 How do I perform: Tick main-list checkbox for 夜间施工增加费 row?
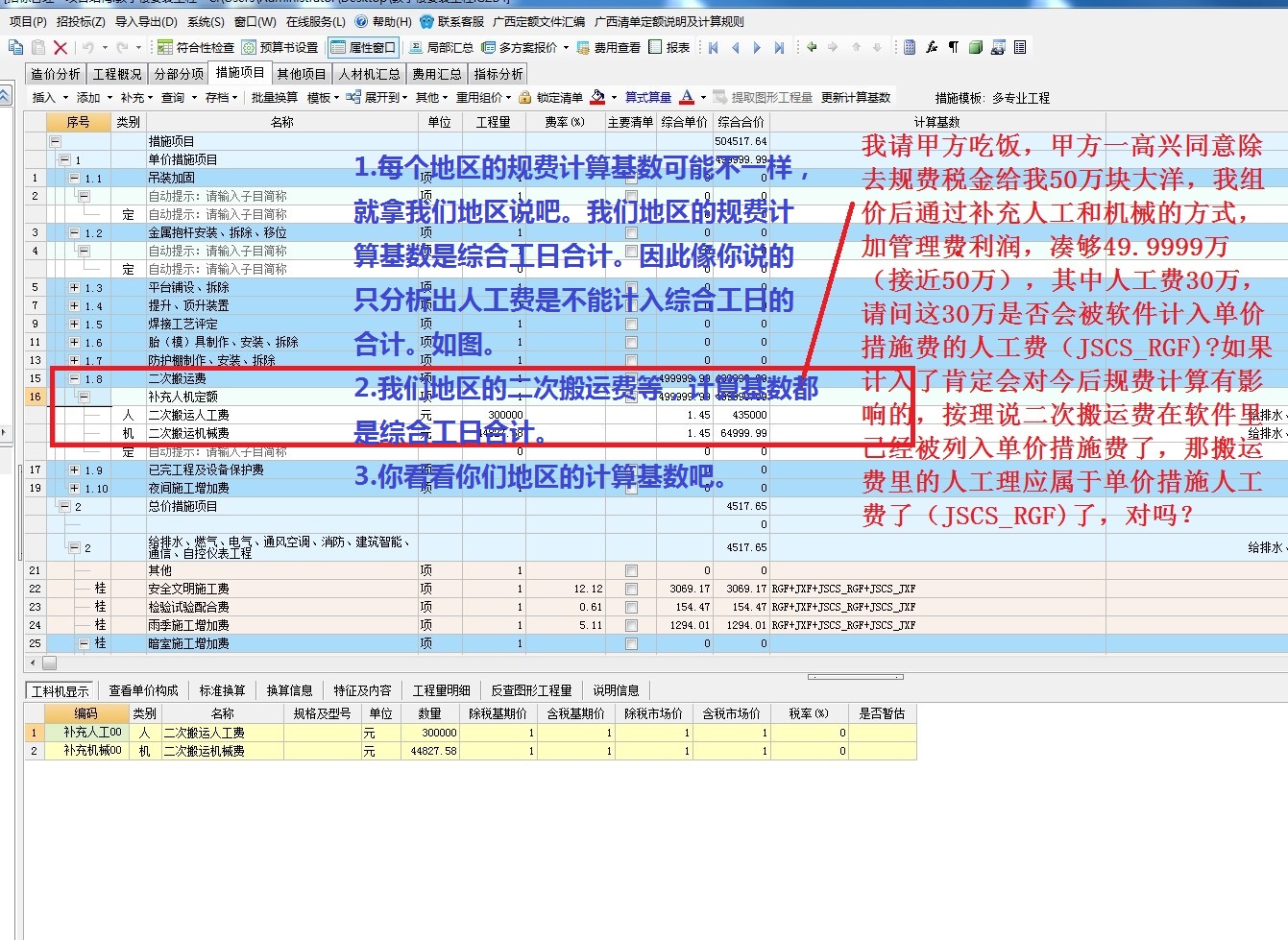[631, 488]
